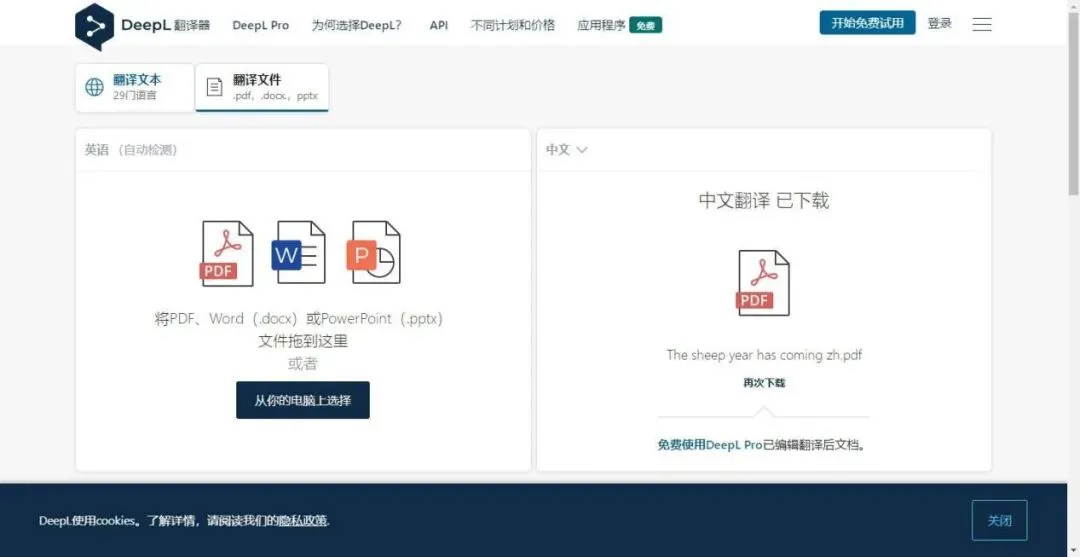Click the 中文翻译 已下载 heading
The width and height of the screenshot is (1080, 557).
click(x=764, y=201)
